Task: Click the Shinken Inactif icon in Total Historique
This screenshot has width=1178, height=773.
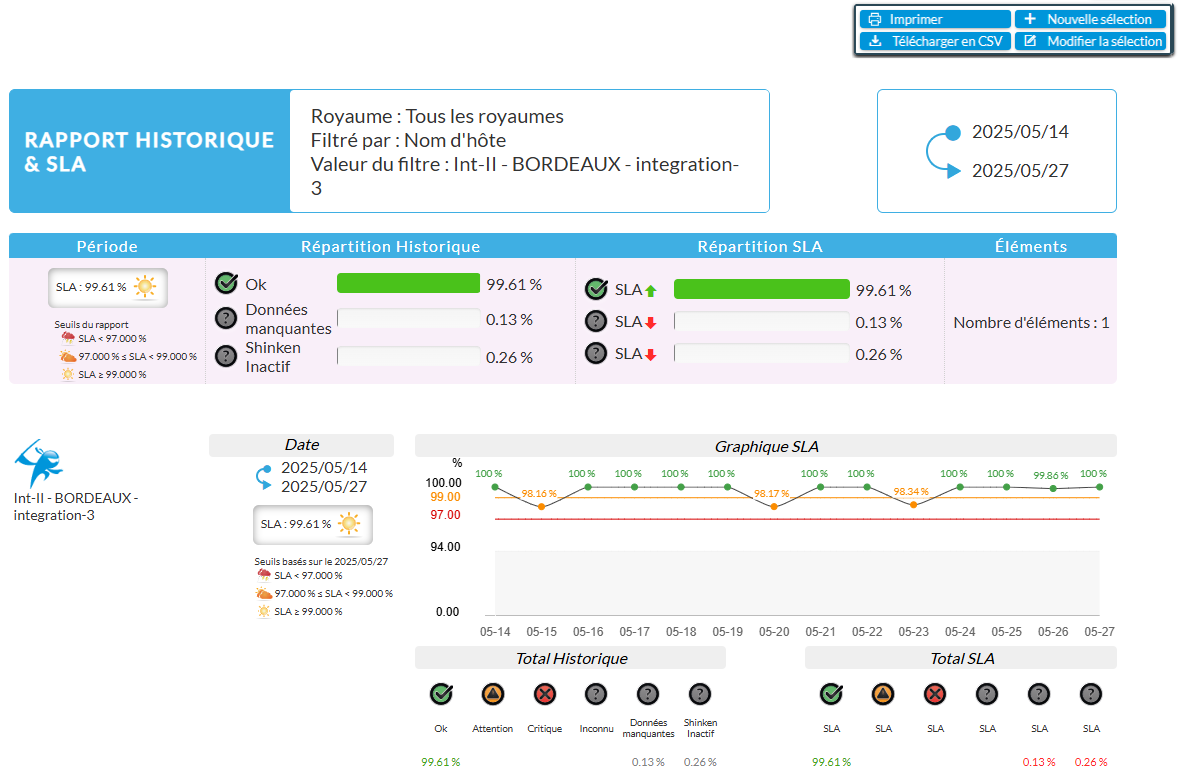Action: tap(700, 694)
